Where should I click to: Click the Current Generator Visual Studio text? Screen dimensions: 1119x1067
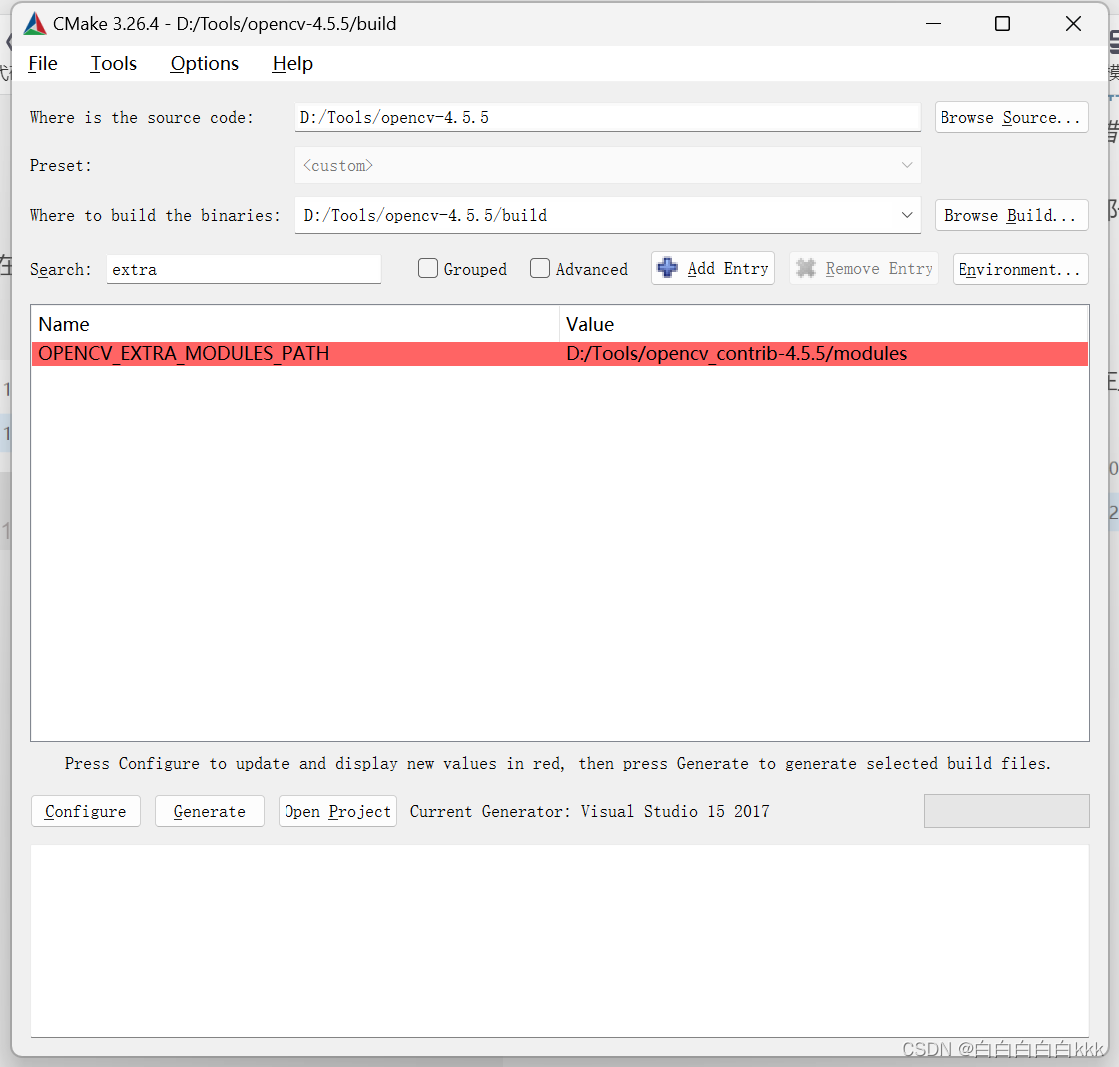589,811
